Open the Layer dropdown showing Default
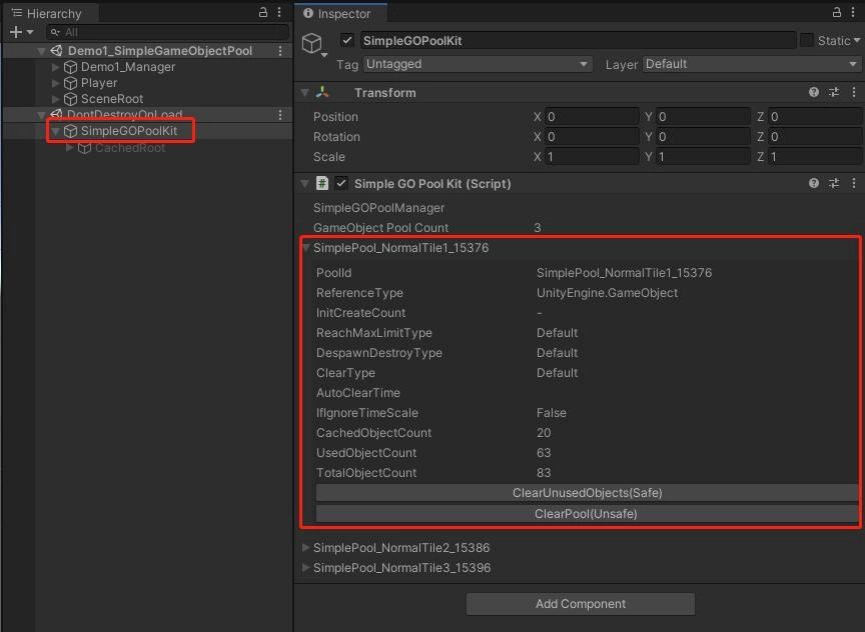This screenshot has height=632, width=865. pyautogui.click(x=751, y=64)
